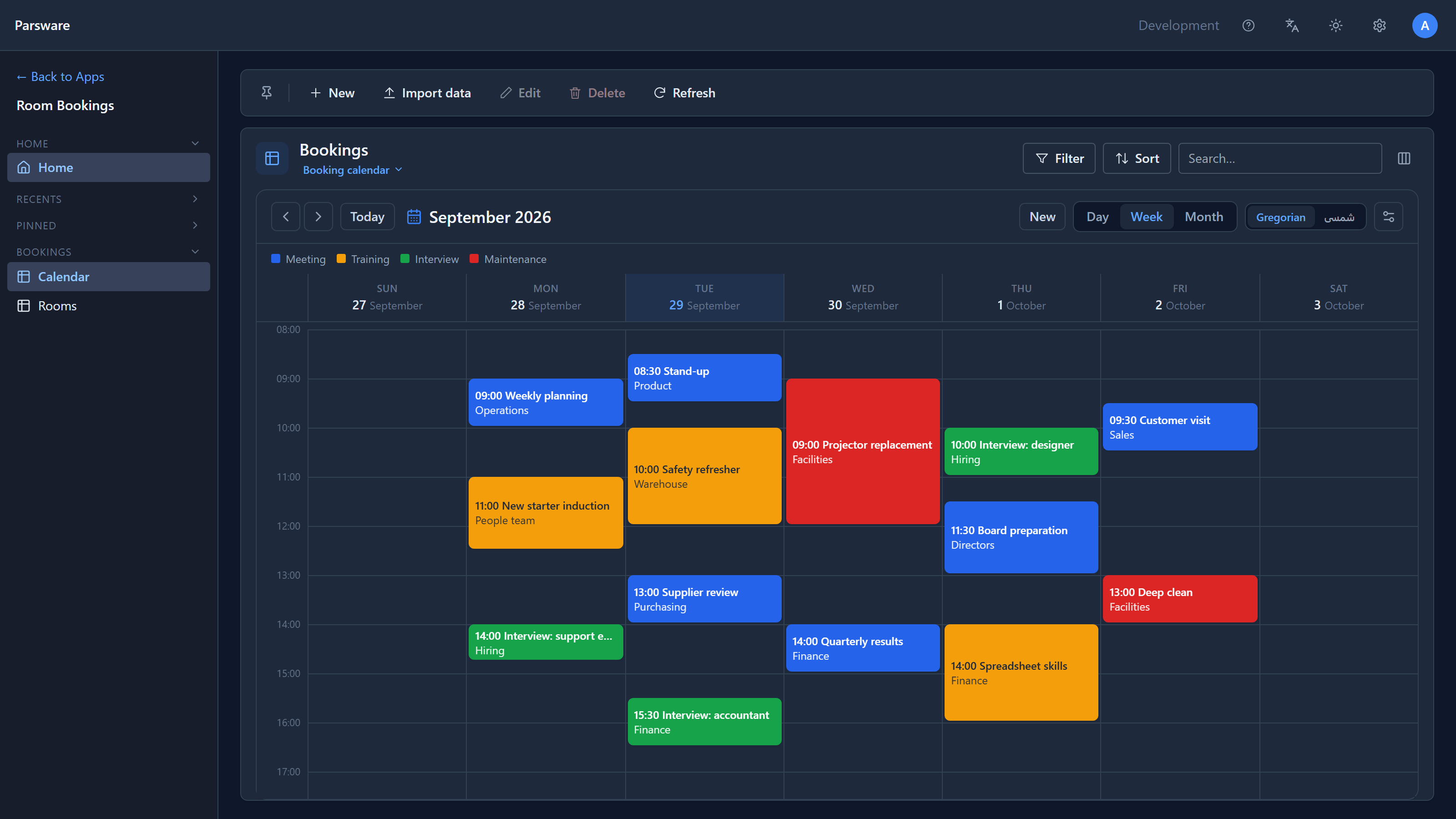Open the 13:00 Deep clean booking
Viewport: 1456px width, 819px height.
point(1180,599)
